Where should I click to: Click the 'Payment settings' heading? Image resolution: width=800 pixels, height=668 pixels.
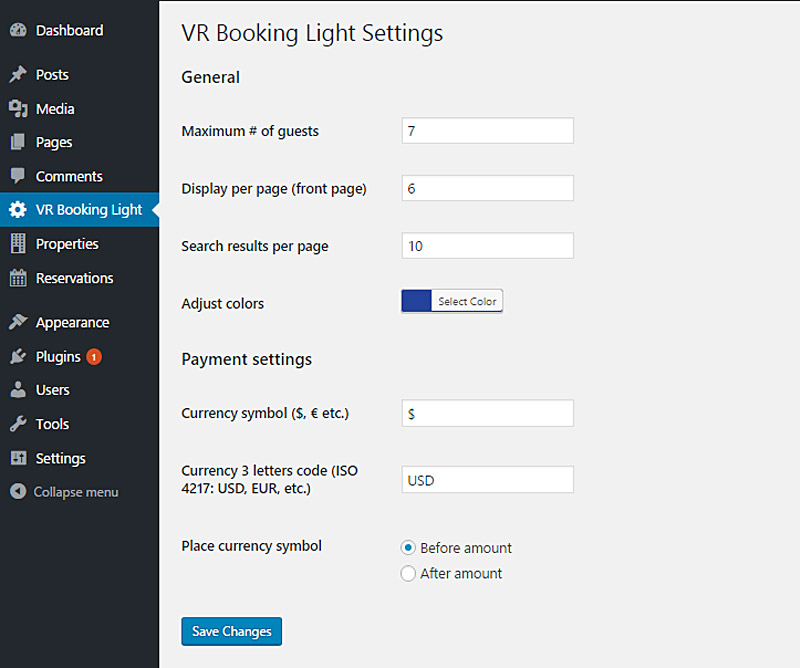click(246, 359)
